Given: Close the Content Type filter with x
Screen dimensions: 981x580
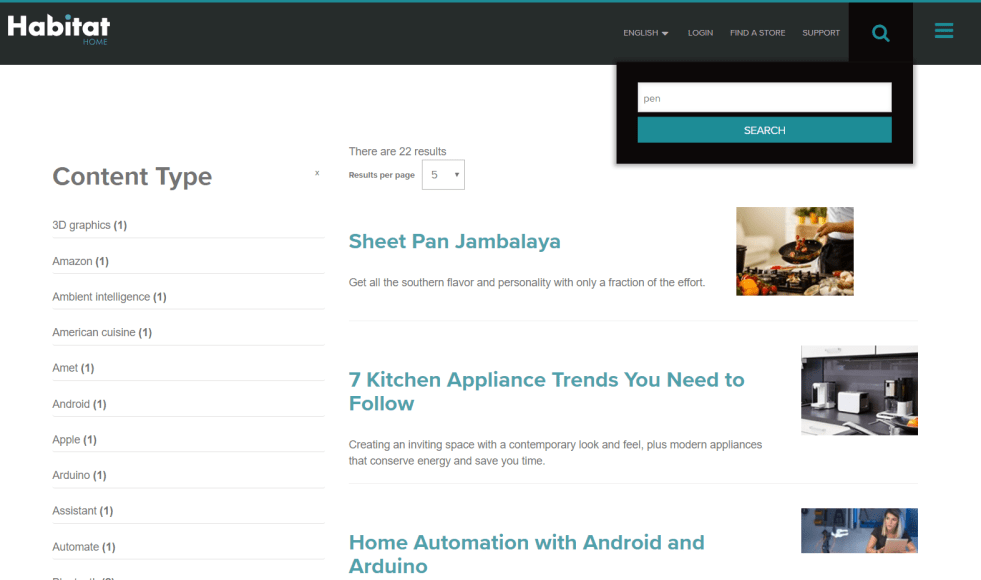Looking at the screenshot, I should [317, 173].
